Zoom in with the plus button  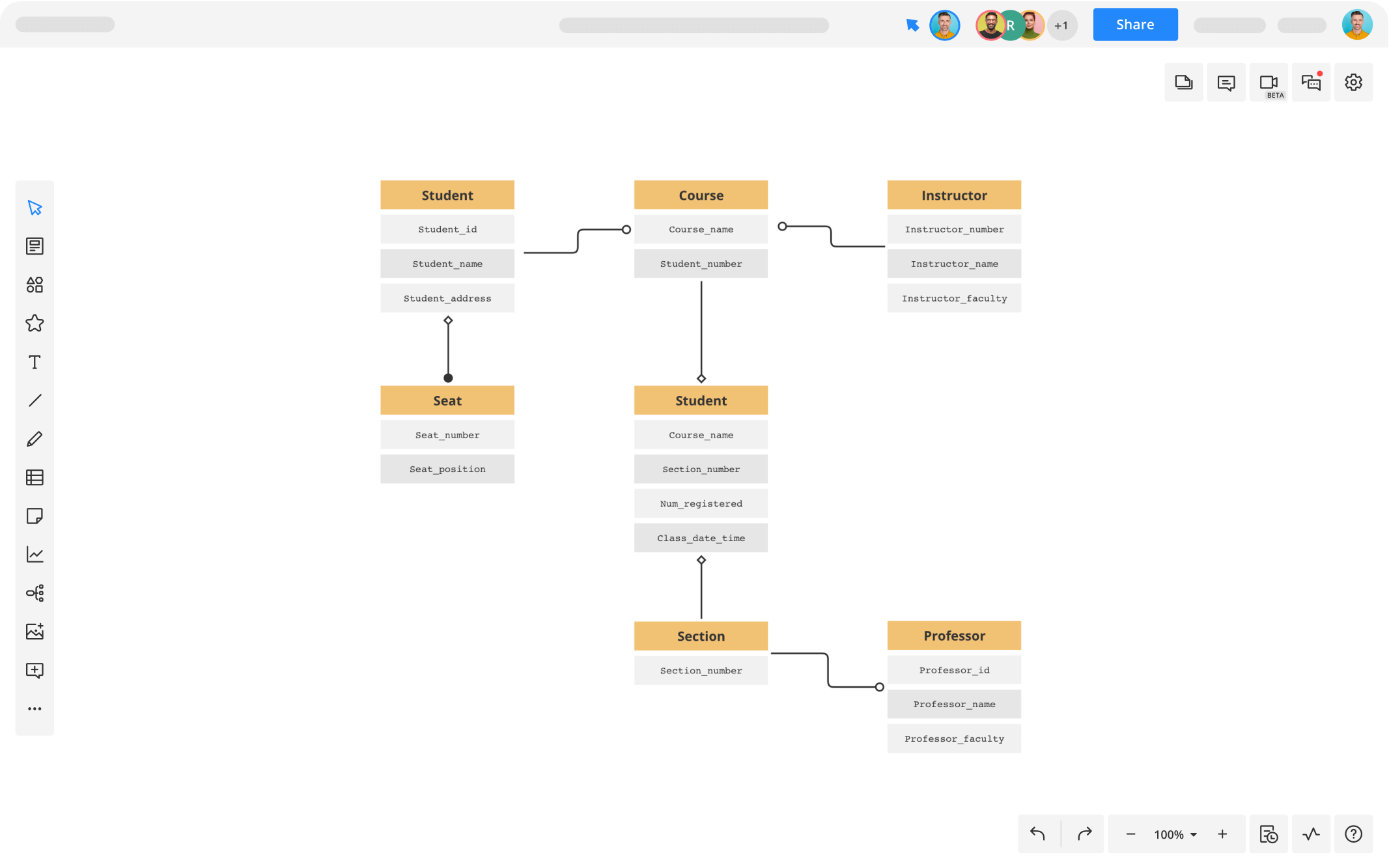pos(1222,834)
